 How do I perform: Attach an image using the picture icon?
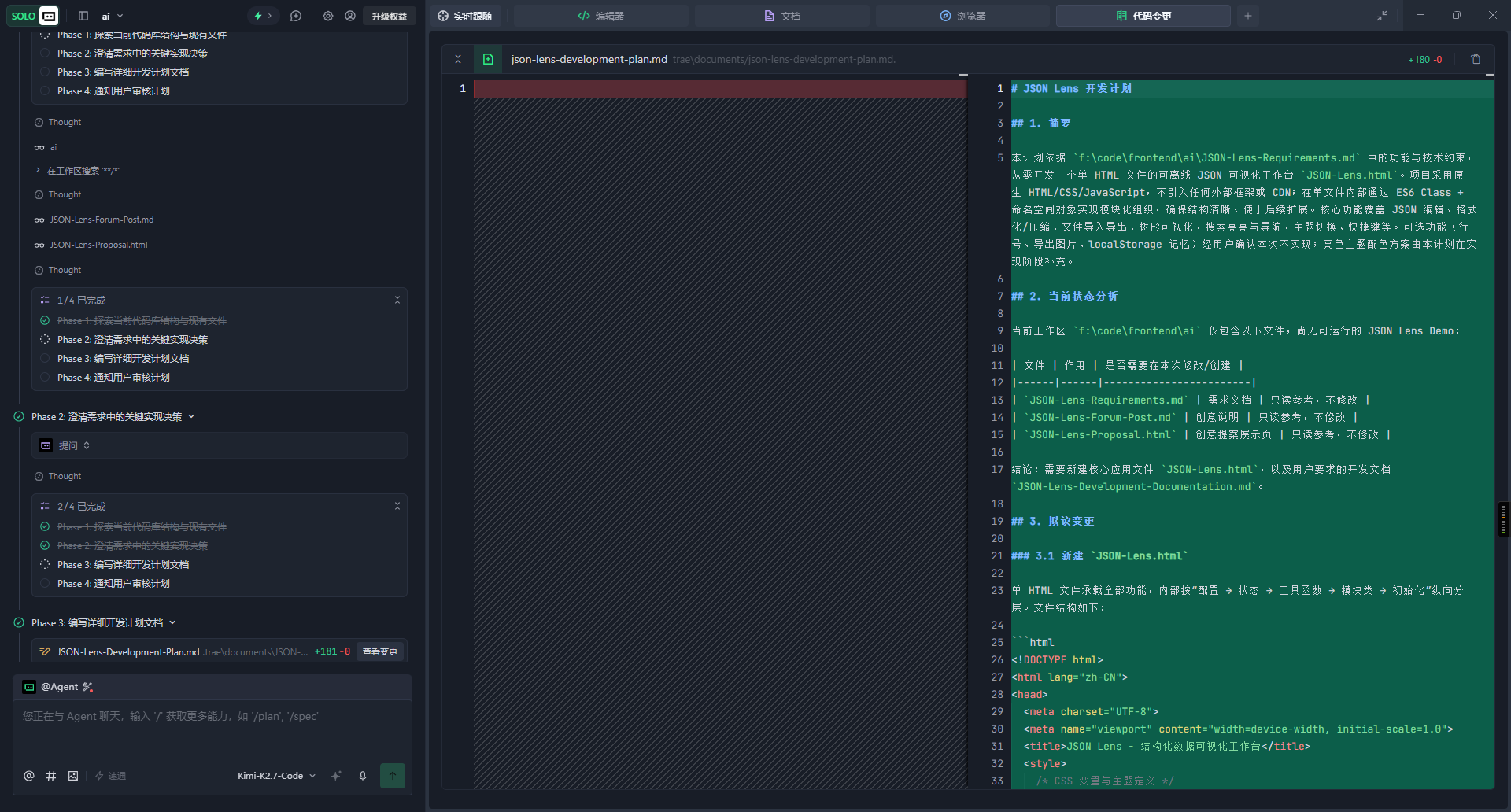tap(73, 776)
